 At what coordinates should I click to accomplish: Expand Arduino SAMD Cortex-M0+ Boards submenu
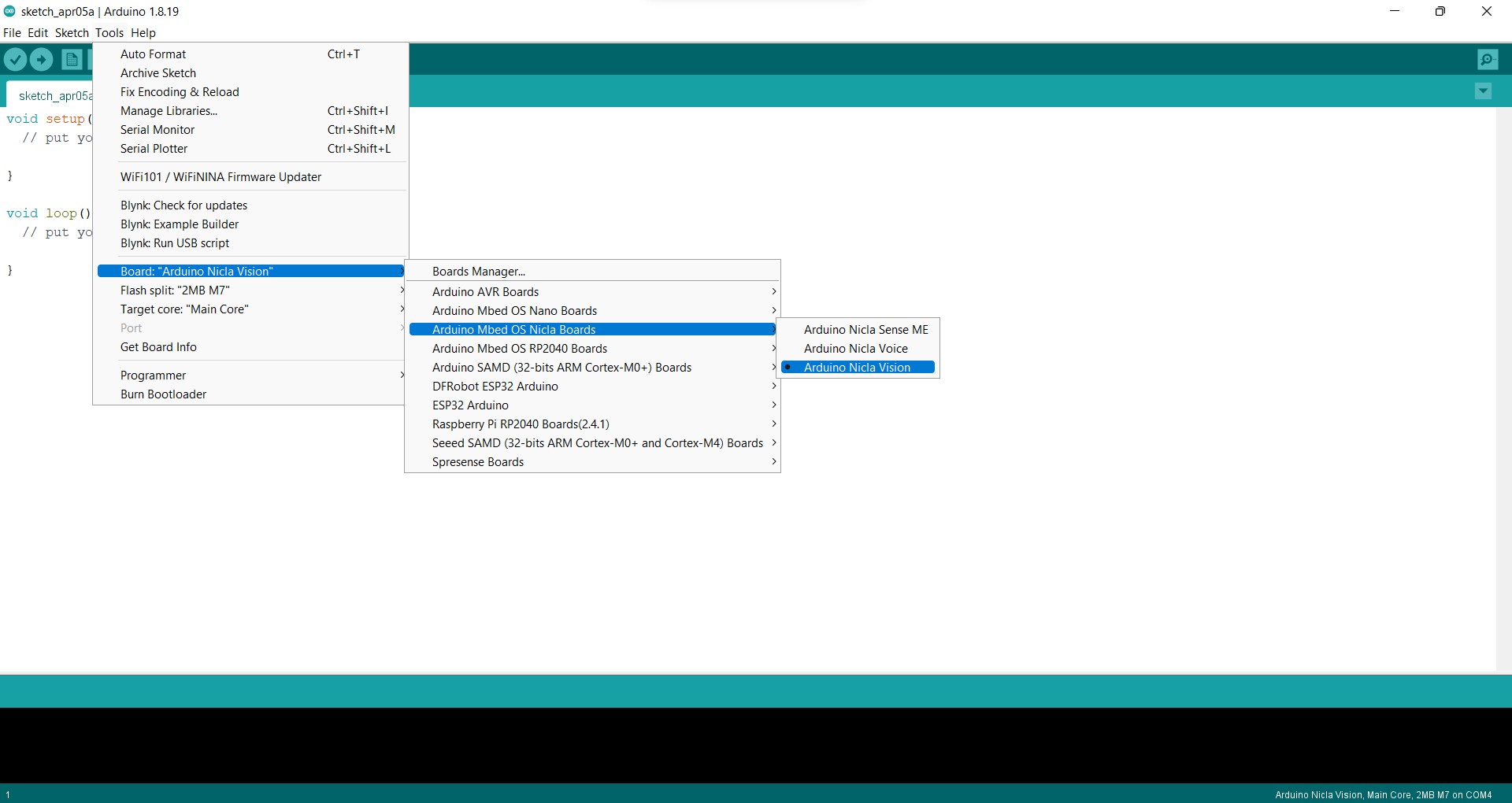[592, 368]
